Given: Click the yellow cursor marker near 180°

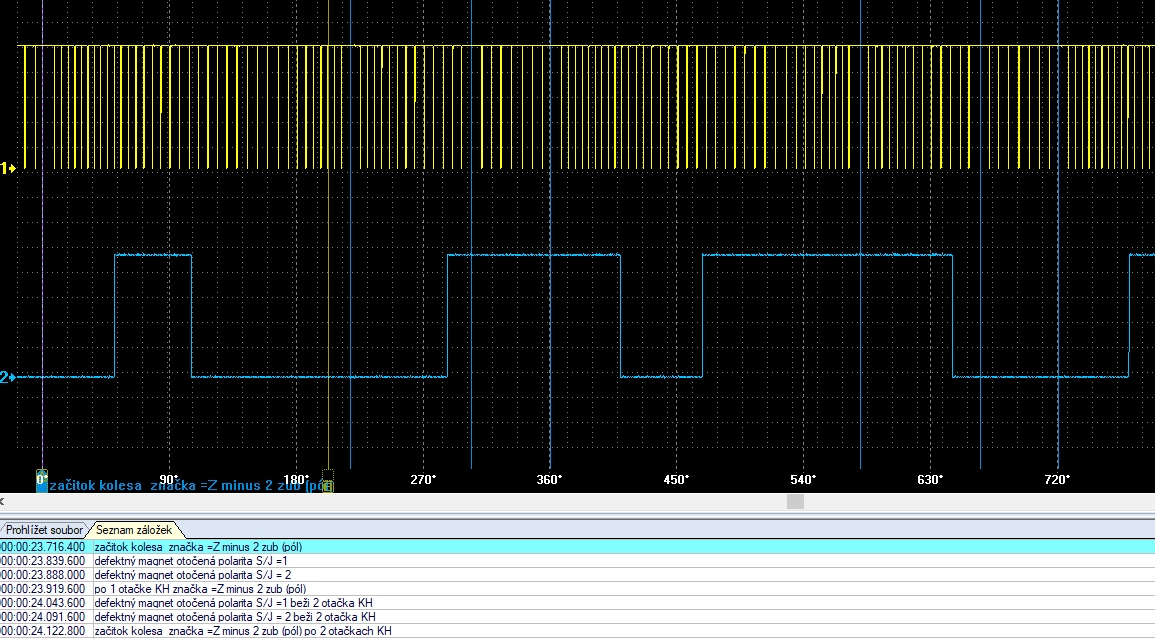Looking at the screenshot, I should (328, 481).
